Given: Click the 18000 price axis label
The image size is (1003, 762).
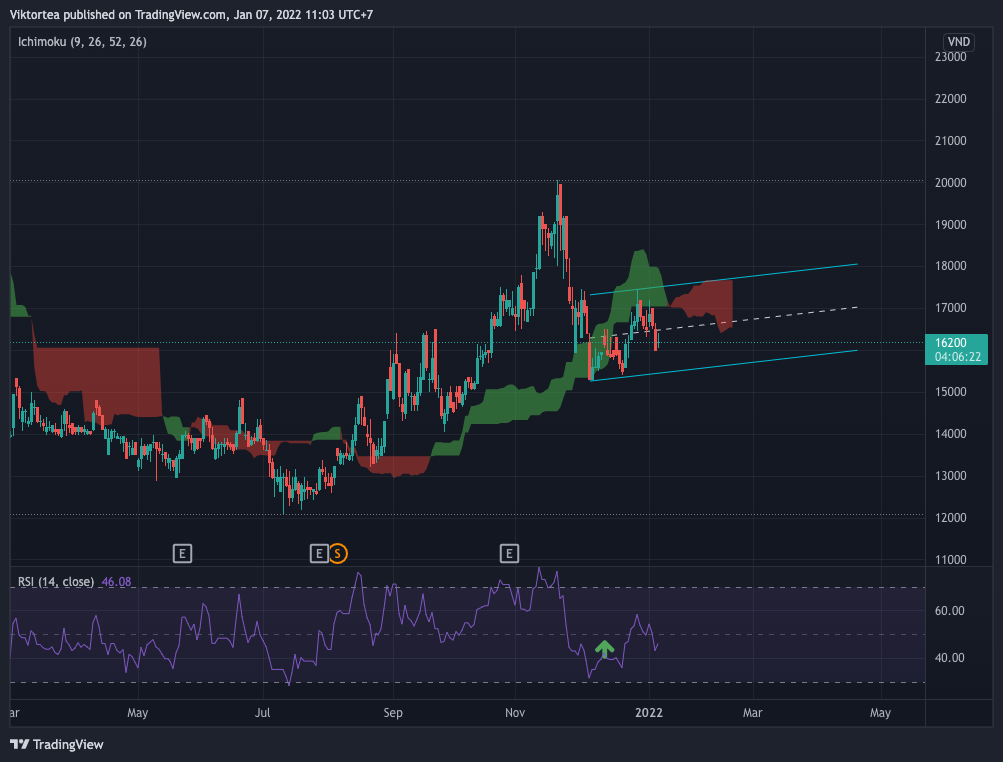Looking at the screenshot, I should coord(951,266).
